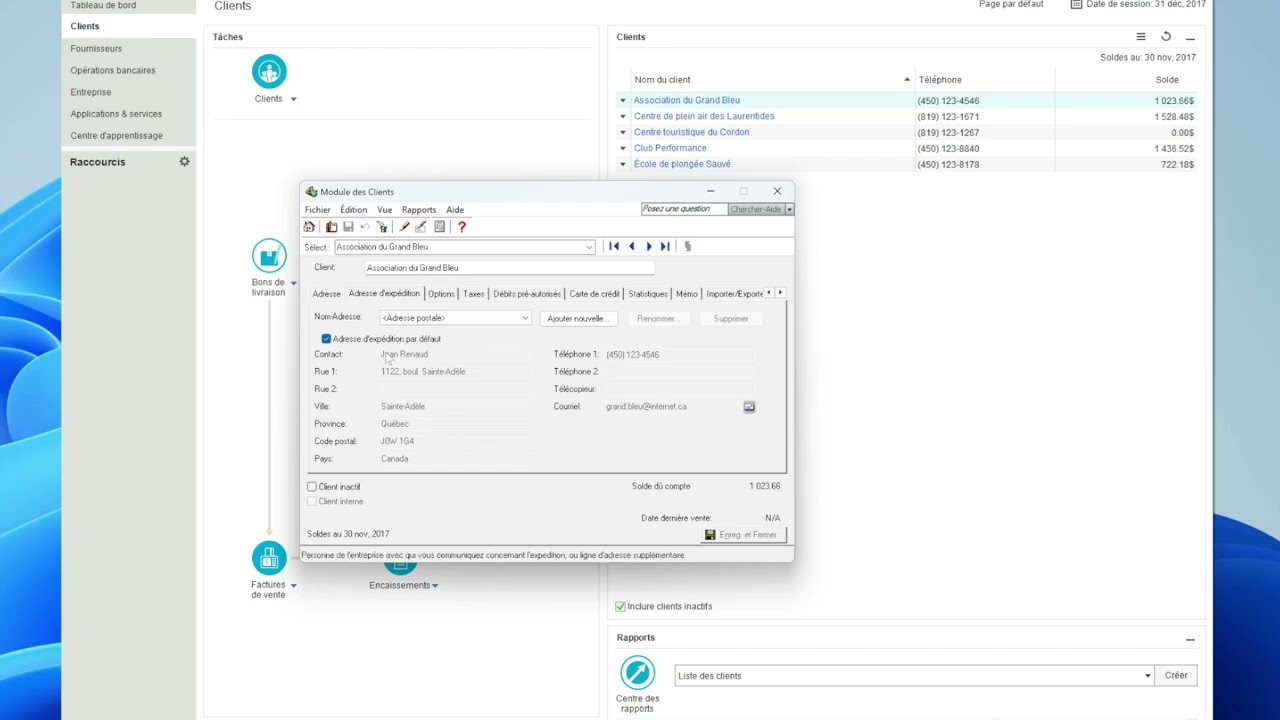Jump to first client record
The image size is (1280, 720).
tap(614, 246)
